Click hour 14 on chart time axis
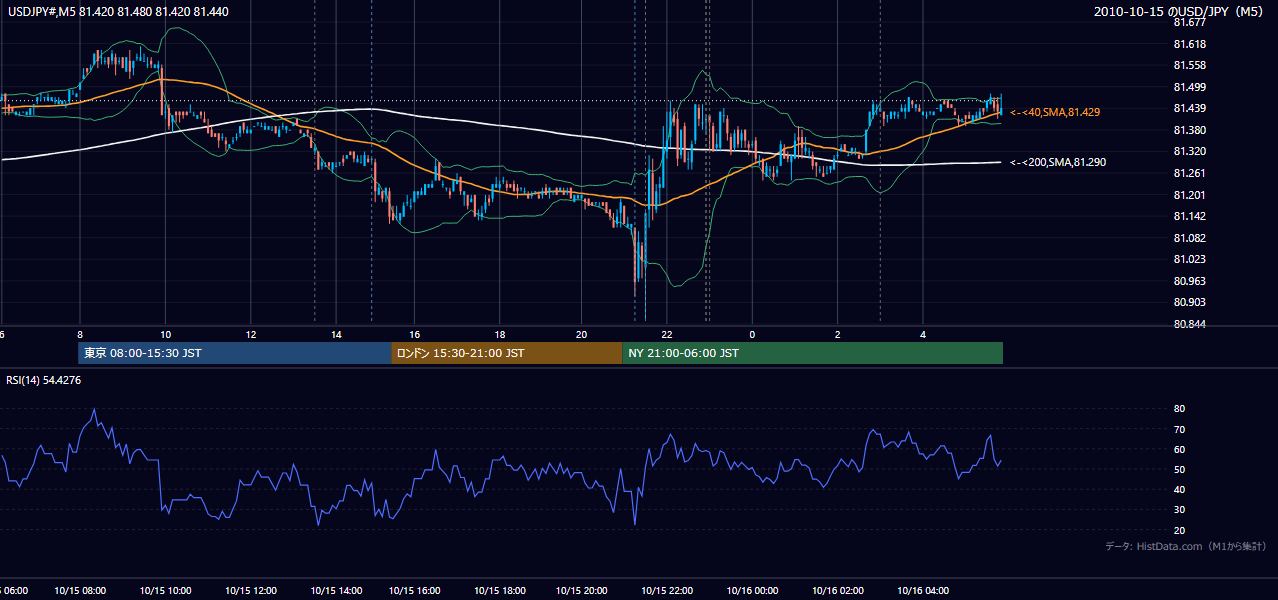The height and width of the screenshot is (600, 1278). [x=337, y=334]
